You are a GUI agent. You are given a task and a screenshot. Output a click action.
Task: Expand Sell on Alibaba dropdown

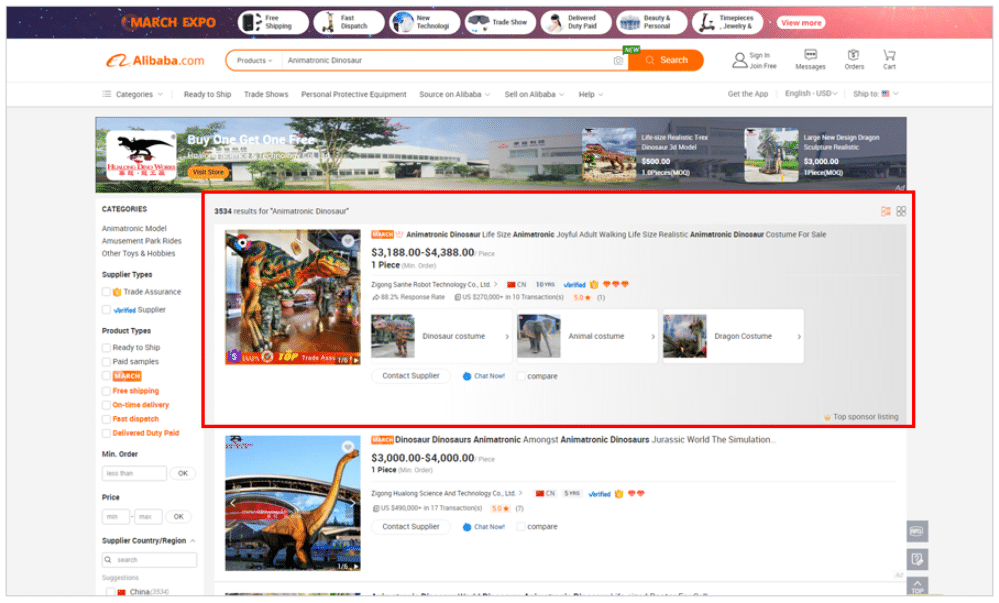click(x=534, y=94)
